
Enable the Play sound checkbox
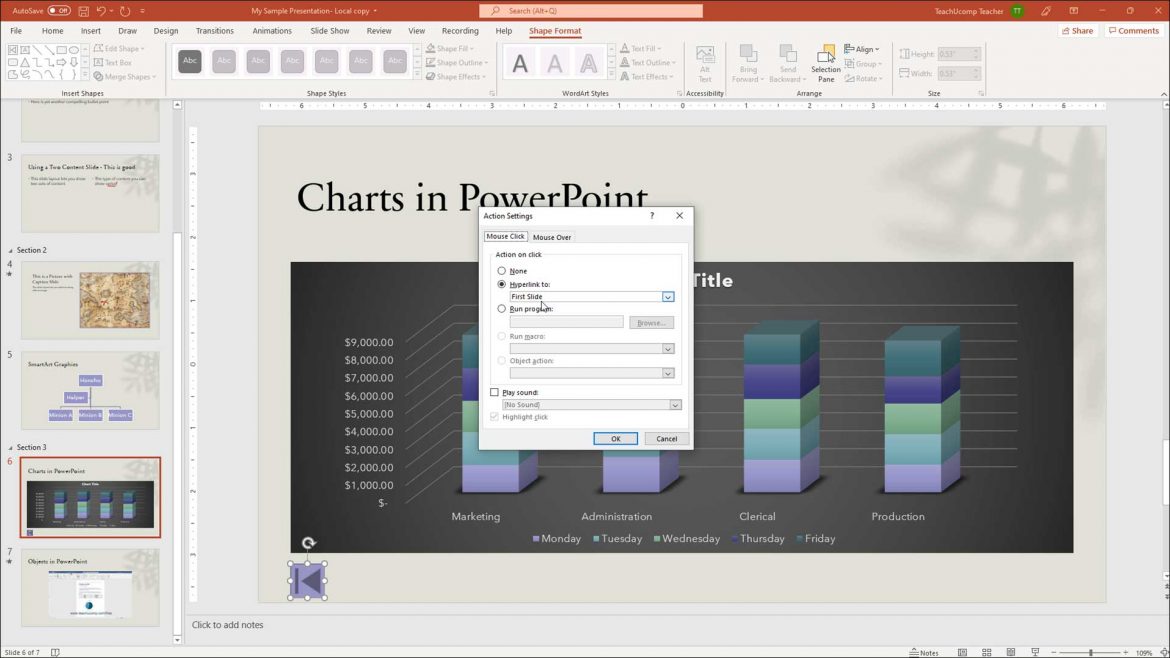[494, 392]
